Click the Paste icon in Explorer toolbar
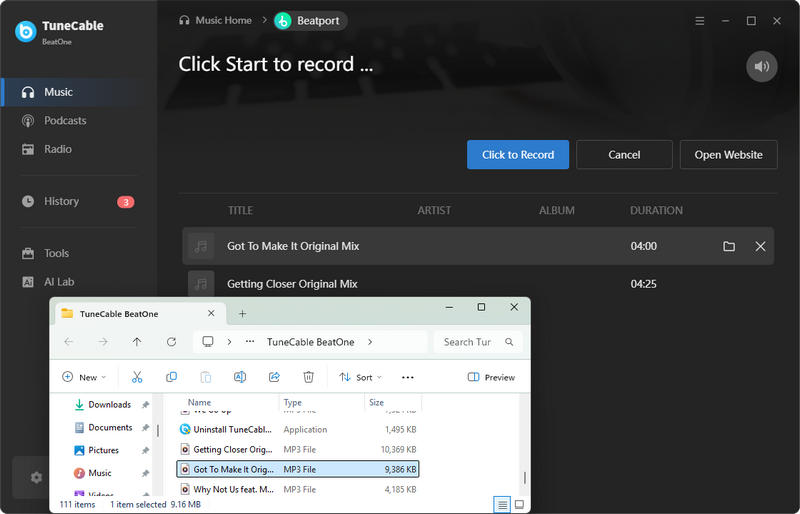Image resolution: width=800 pixels, height=514 pixels. coord(206,377)
